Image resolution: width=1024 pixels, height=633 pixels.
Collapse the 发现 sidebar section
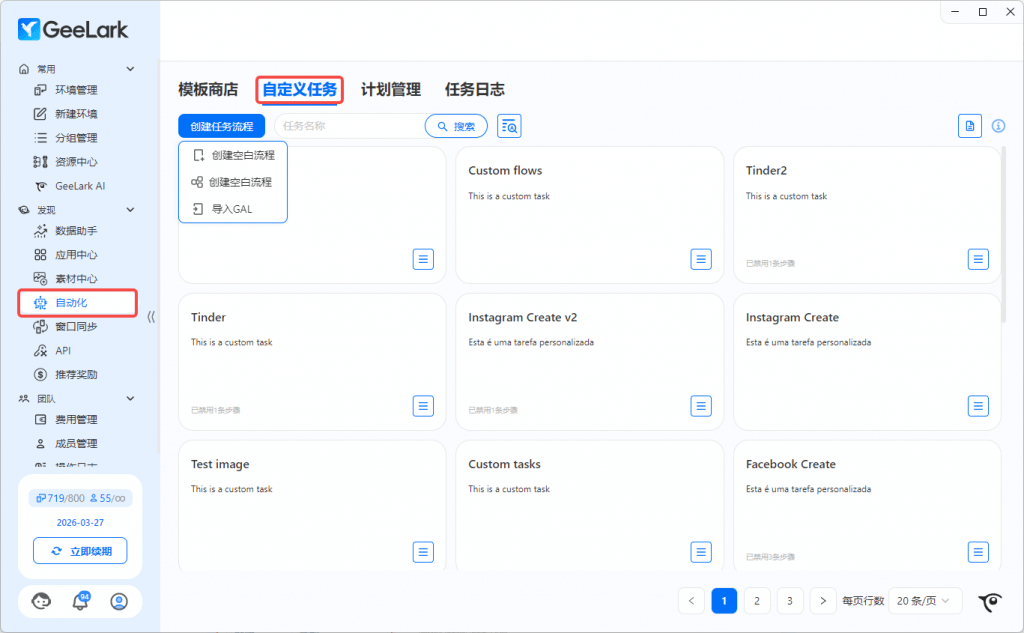point(130,210)
